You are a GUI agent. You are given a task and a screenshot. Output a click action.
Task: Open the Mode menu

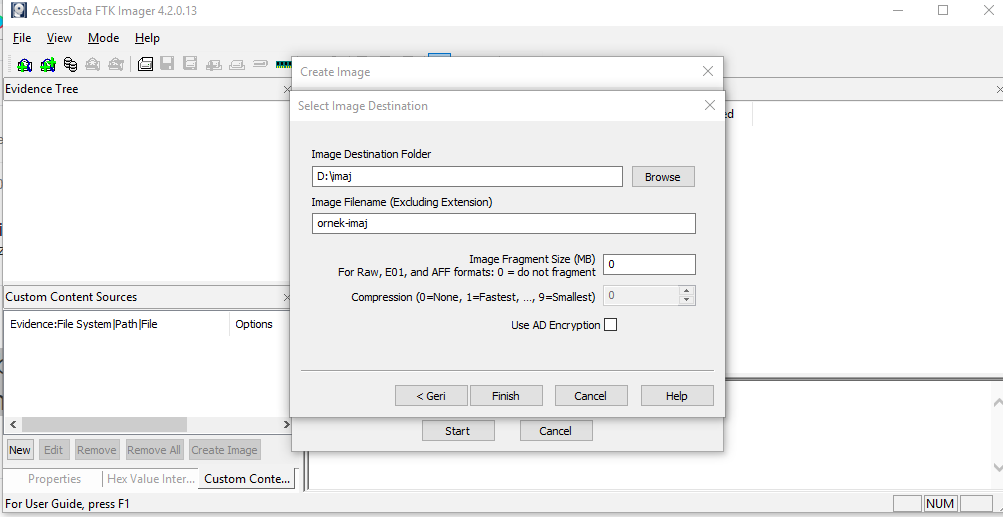[x=104, y=38]
